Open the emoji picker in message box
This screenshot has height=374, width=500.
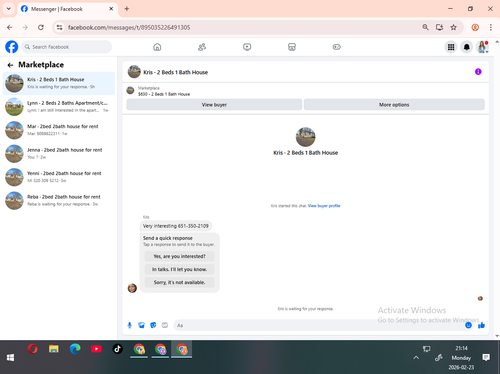tap(468, 325)
